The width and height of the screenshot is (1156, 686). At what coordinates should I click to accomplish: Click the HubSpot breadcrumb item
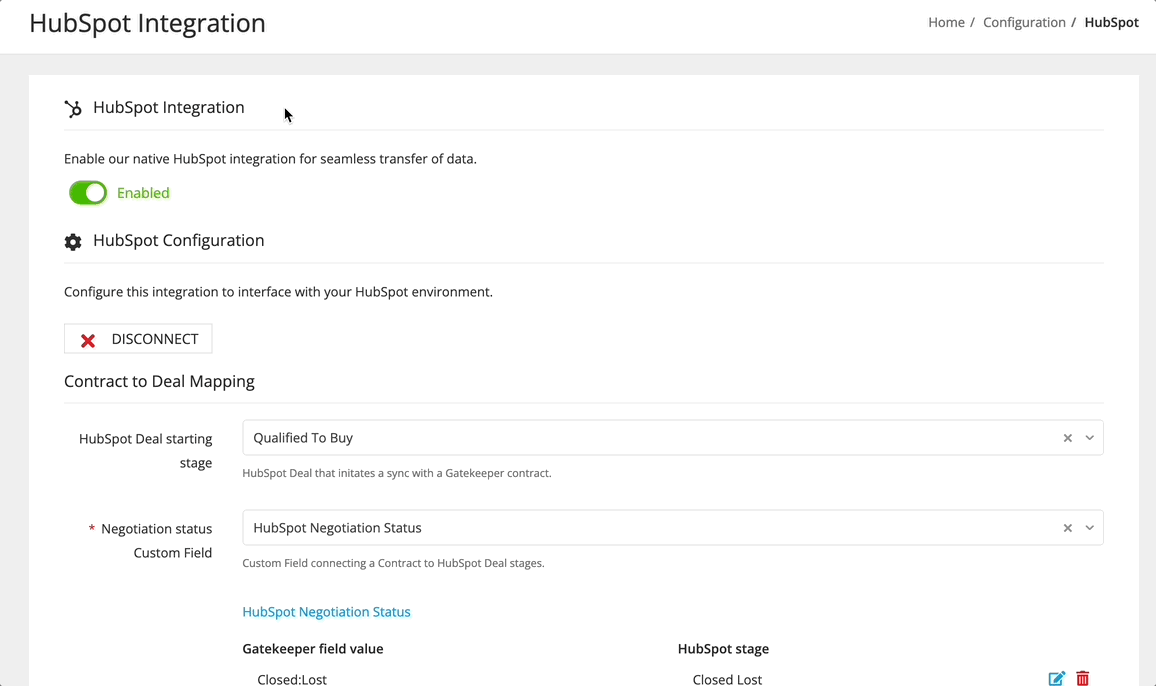[x=1111, y=21]
